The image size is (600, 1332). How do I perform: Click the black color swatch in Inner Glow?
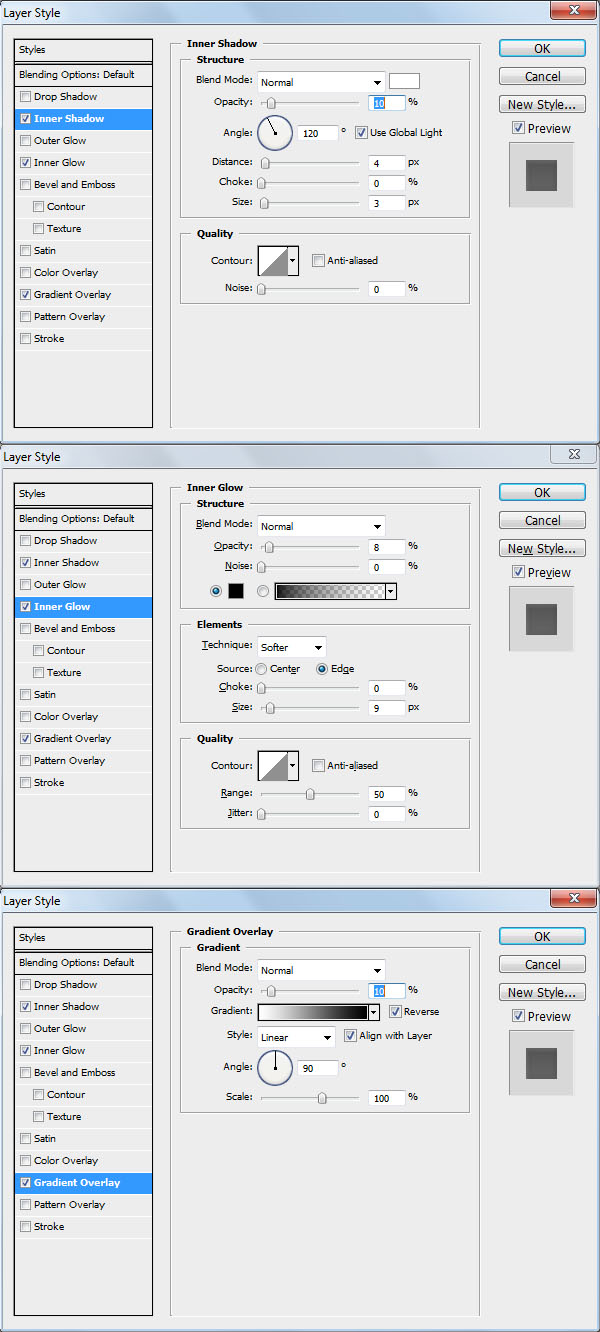point(236,591)
